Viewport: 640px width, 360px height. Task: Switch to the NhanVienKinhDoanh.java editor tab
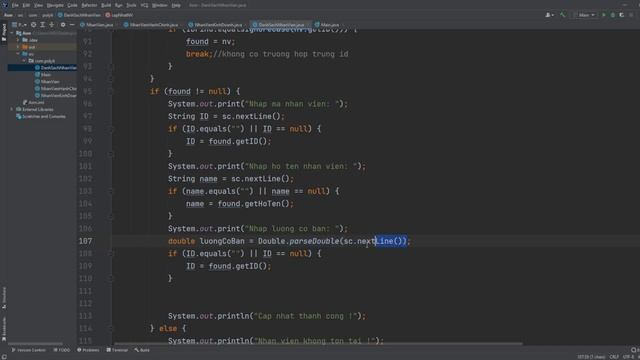click(x=216, y=25)
